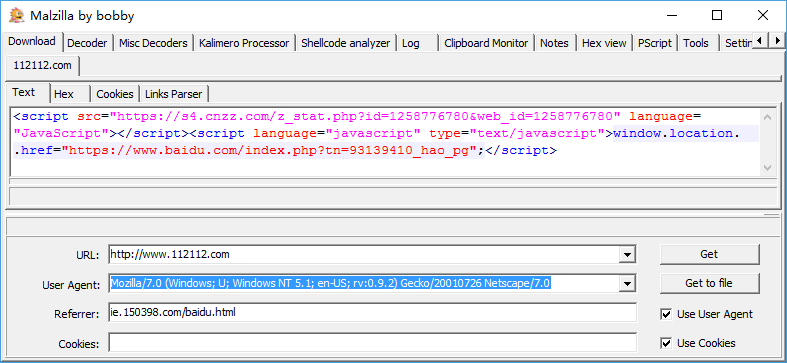Switch to the Links Parser sub-tab

tap(174, 94)
